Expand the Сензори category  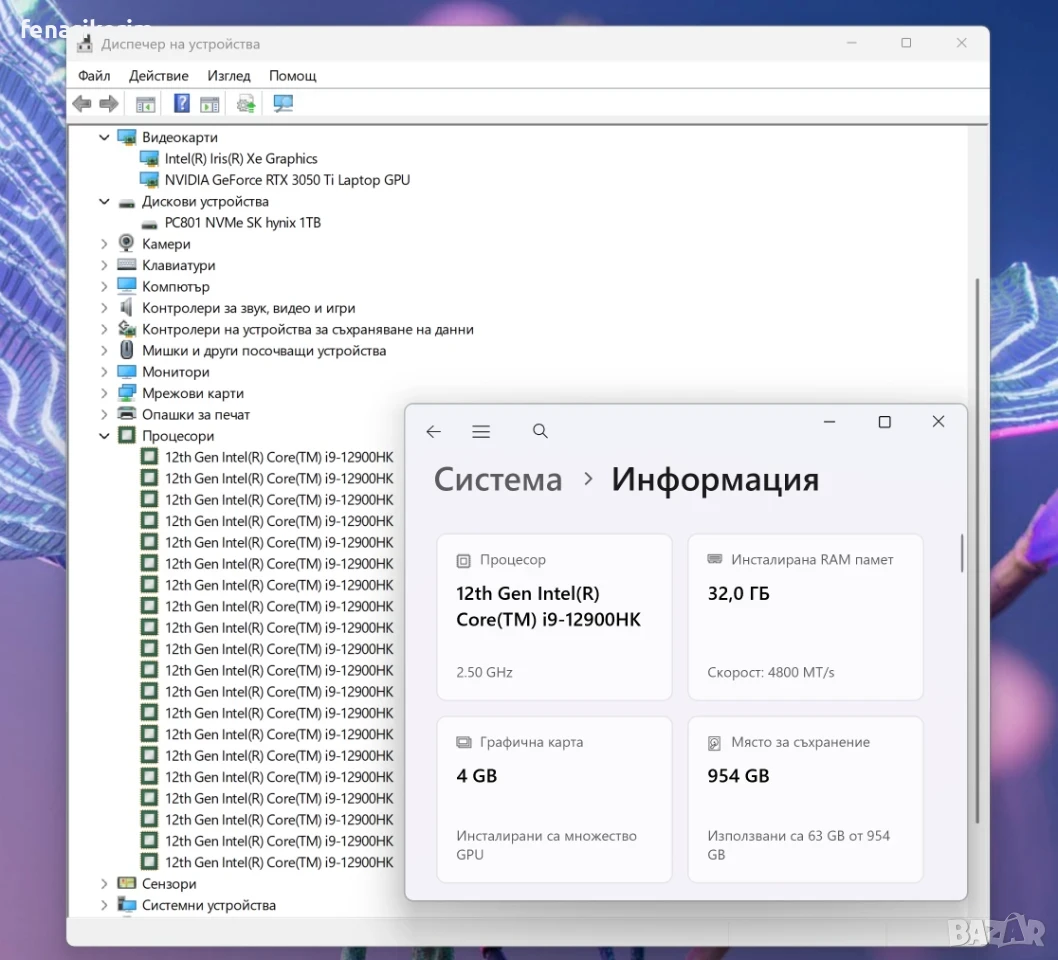point(104,884)
